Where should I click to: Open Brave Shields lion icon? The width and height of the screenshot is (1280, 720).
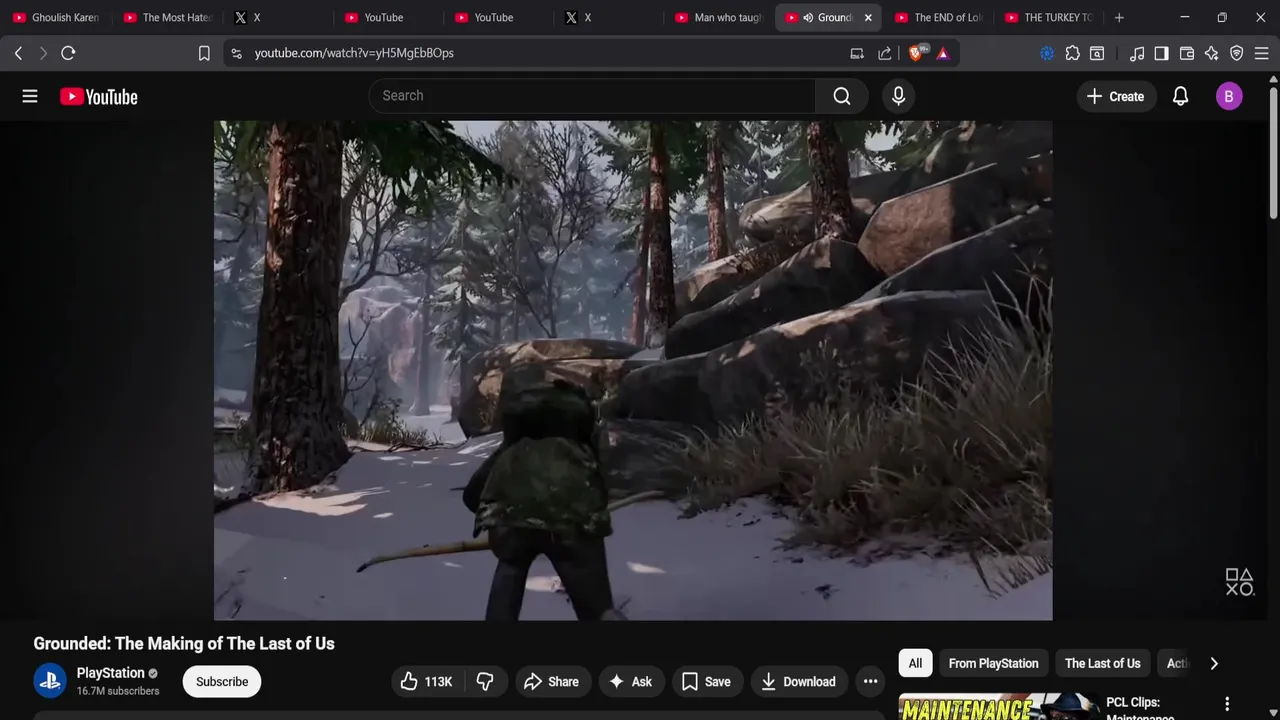[915, 53]
